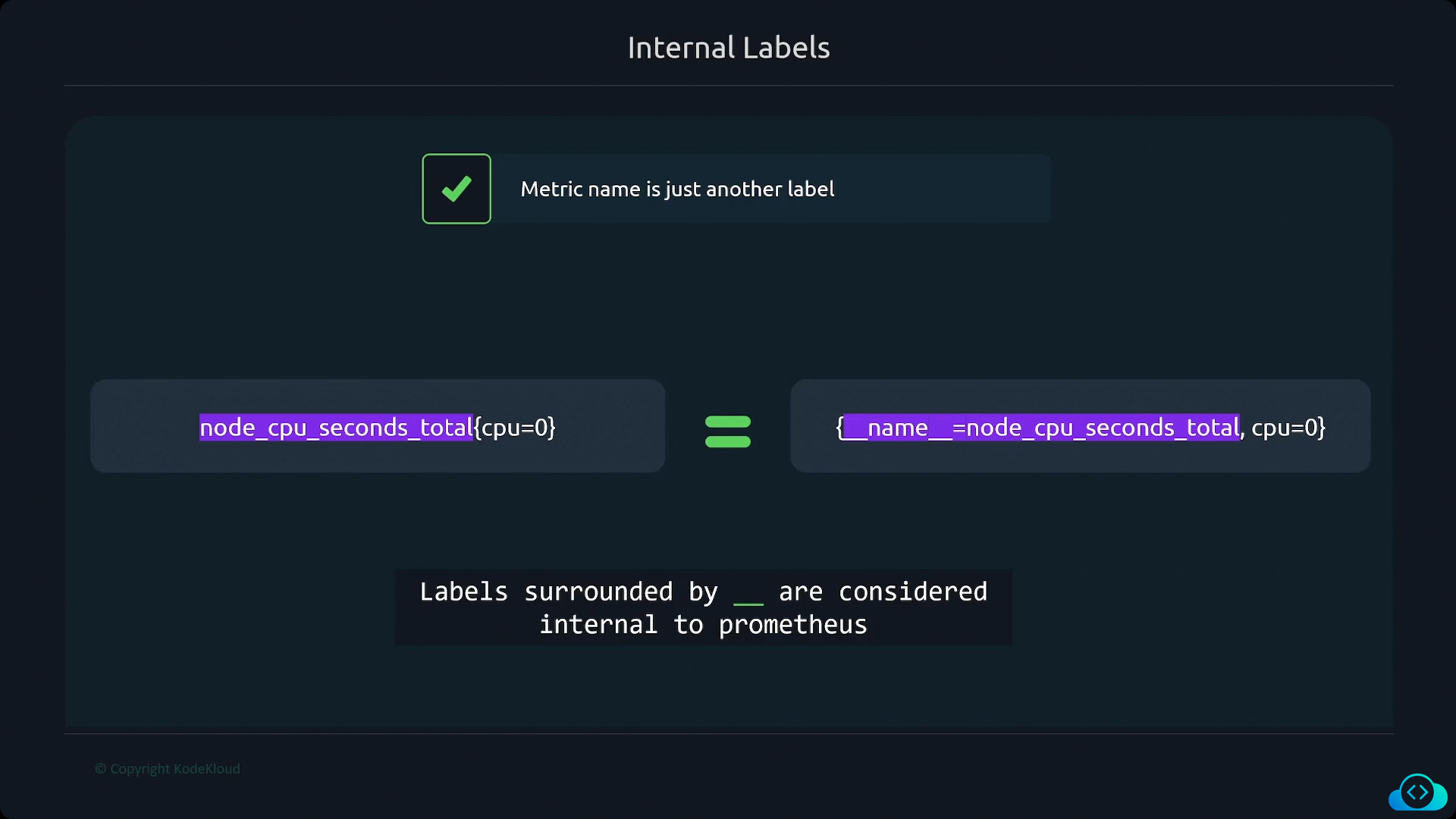
Task: Click the trailing cpu=0} in the right box
Action: pyautogui.click(x=1288, y=427)
